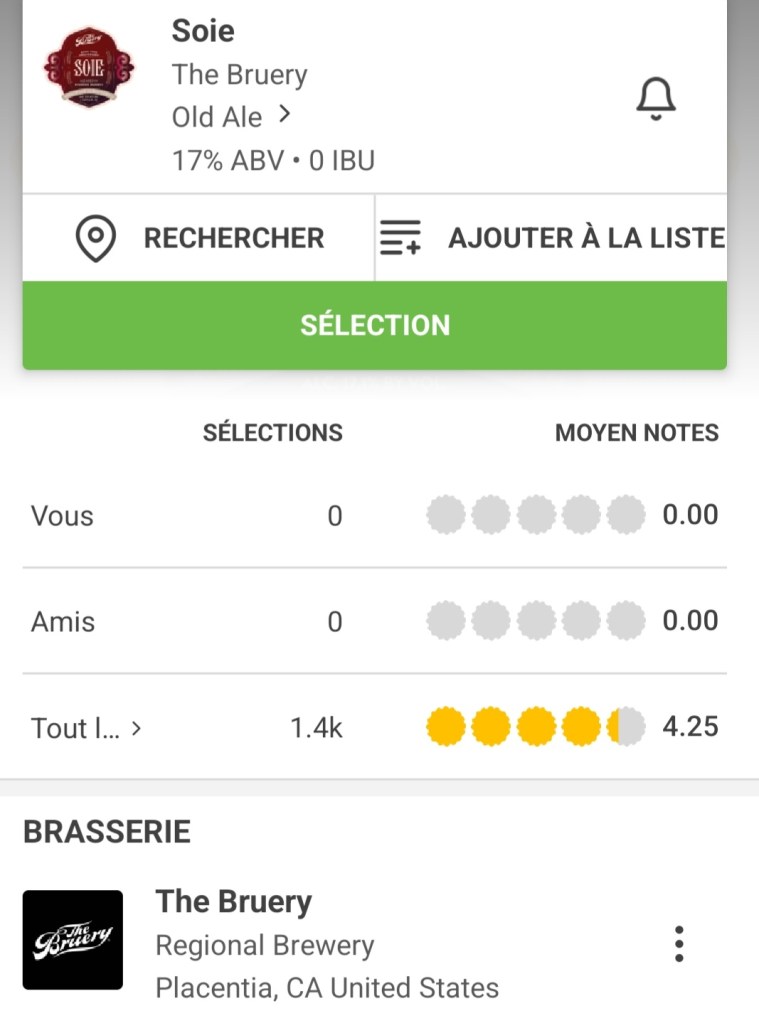The height and width of the screenshot is (1023, 759).
Task: Open the Amis ratings row
Action: click(x=63, y=622)
